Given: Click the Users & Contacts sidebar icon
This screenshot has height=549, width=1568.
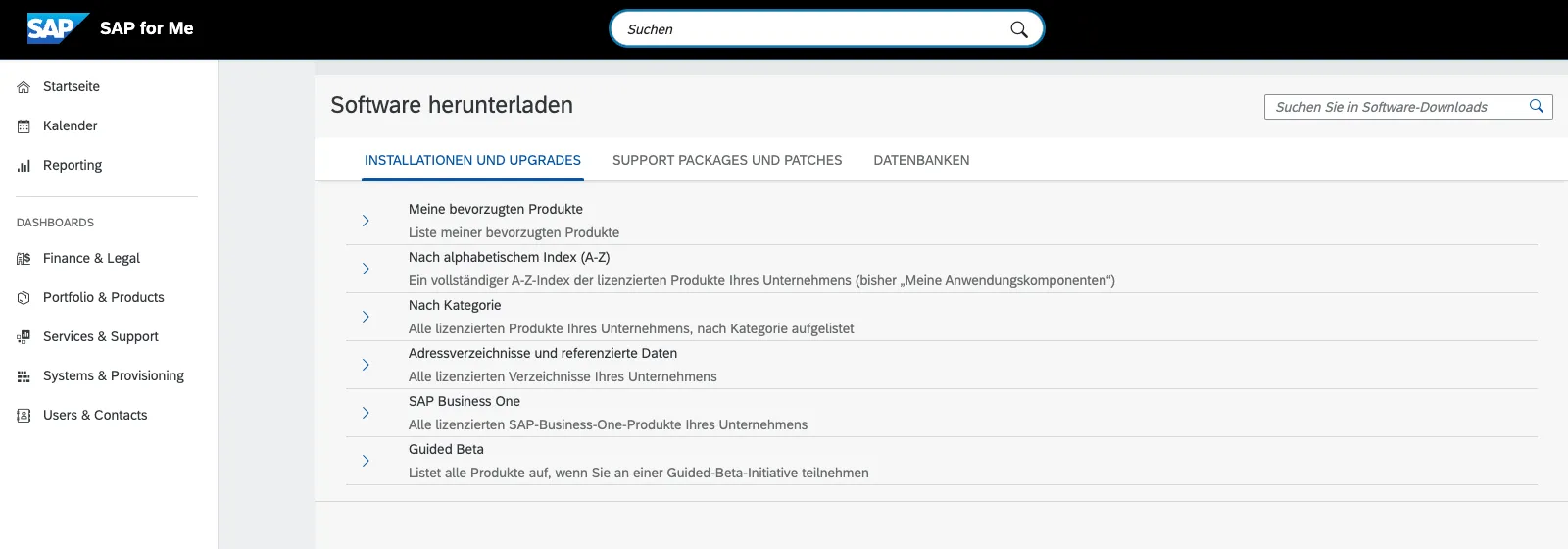Looking at the screenshot, I should 24,416.
